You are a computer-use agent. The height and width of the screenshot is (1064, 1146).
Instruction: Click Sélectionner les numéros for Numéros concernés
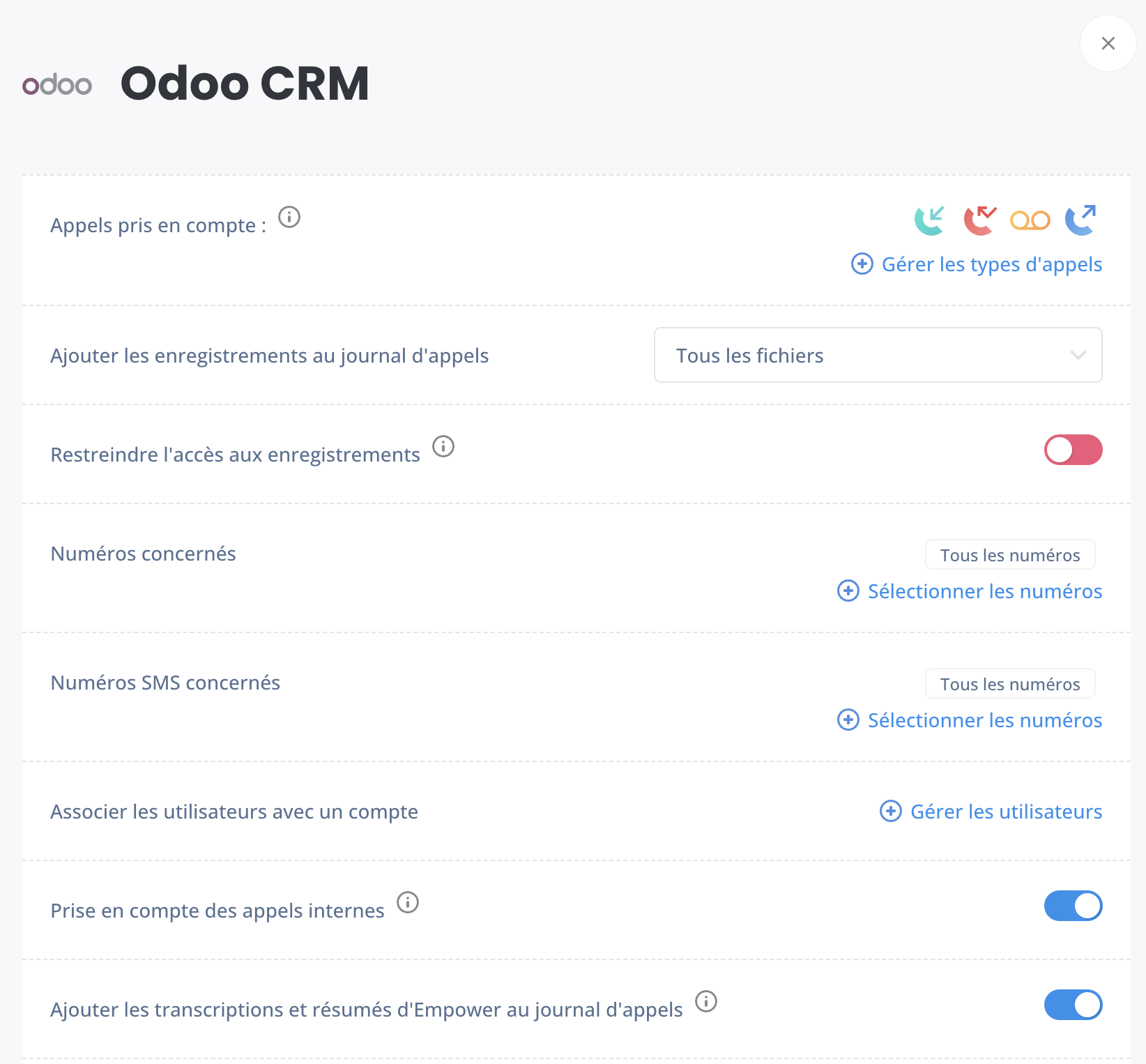point(985,591)
